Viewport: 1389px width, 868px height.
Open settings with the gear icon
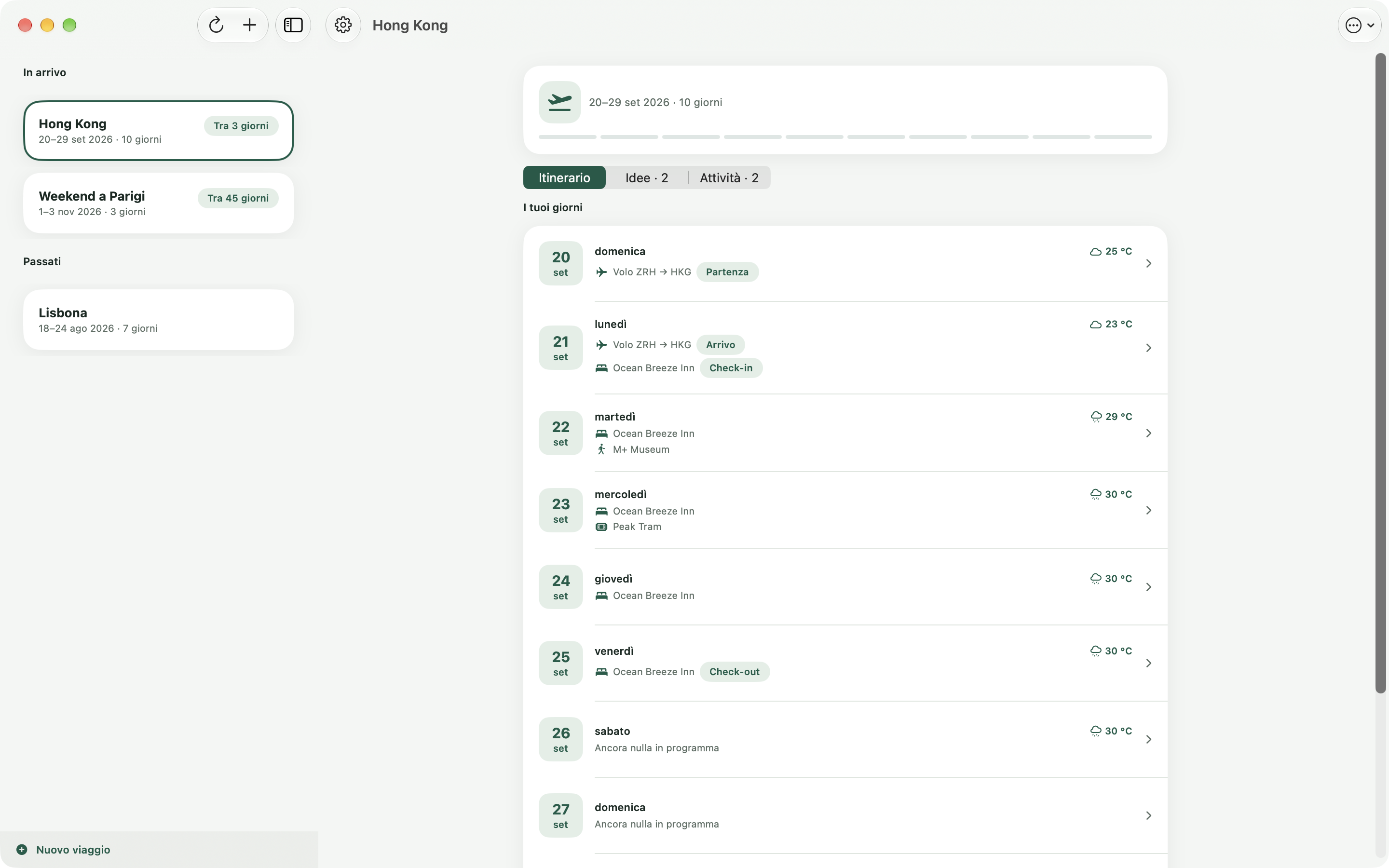pos(343,25)
